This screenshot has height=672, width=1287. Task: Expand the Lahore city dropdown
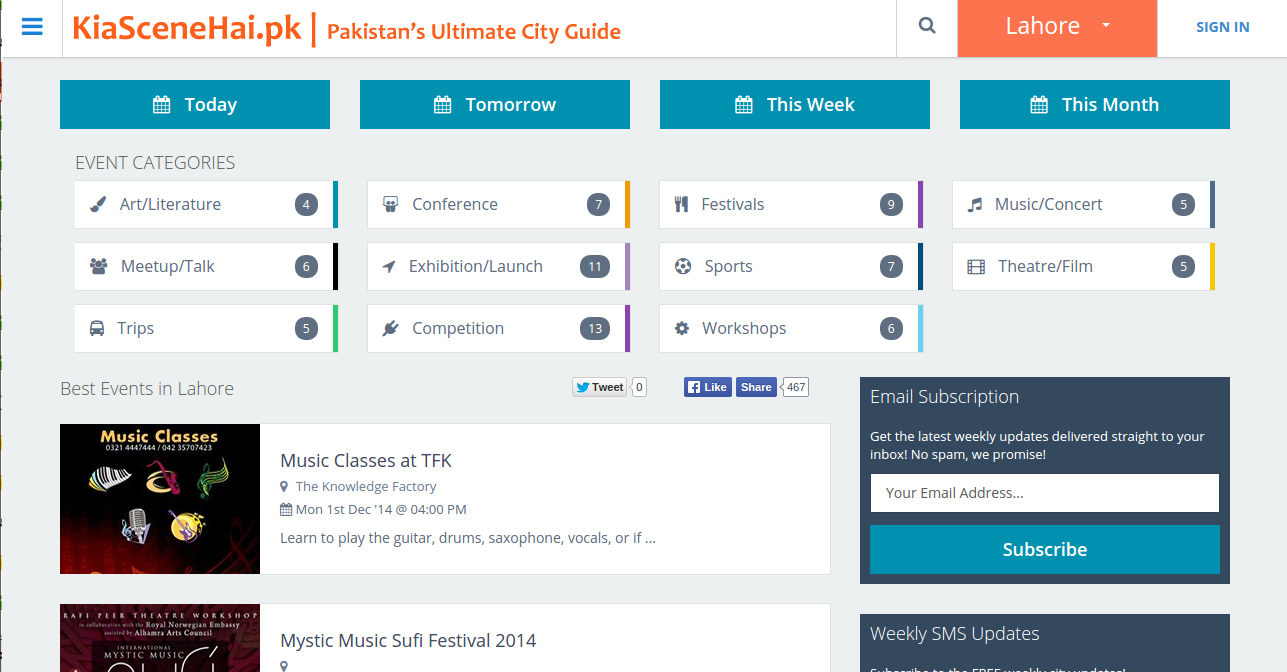[1057, 27]
